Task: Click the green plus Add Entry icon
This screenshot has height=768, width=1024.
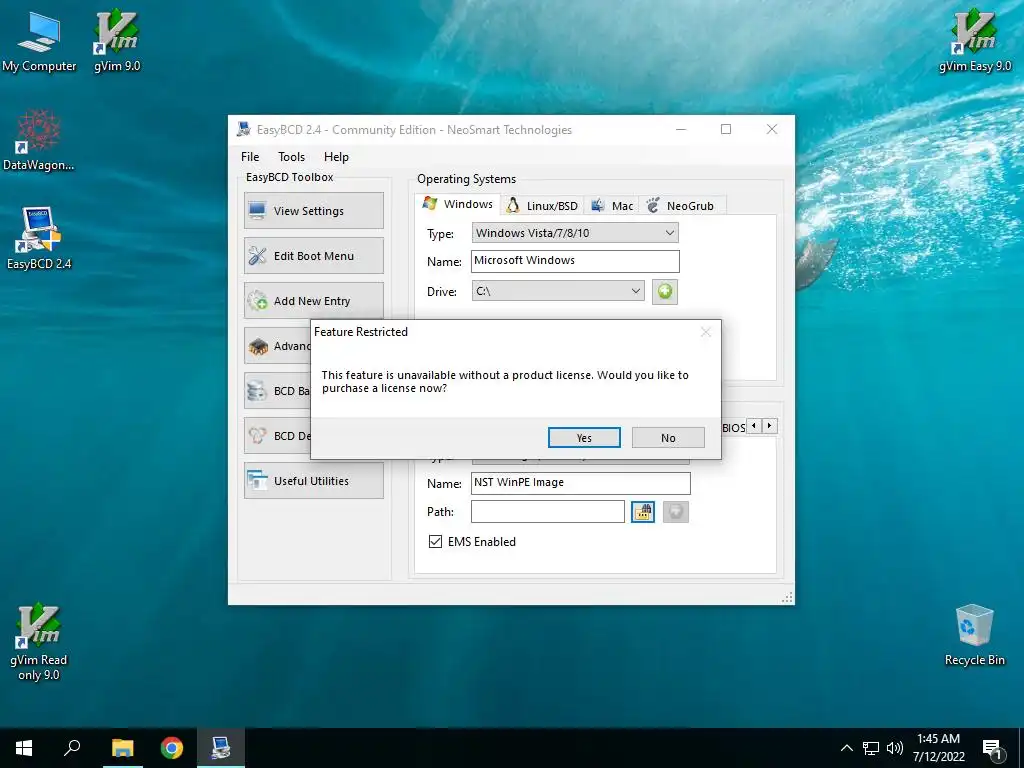Action: (665, 291)
